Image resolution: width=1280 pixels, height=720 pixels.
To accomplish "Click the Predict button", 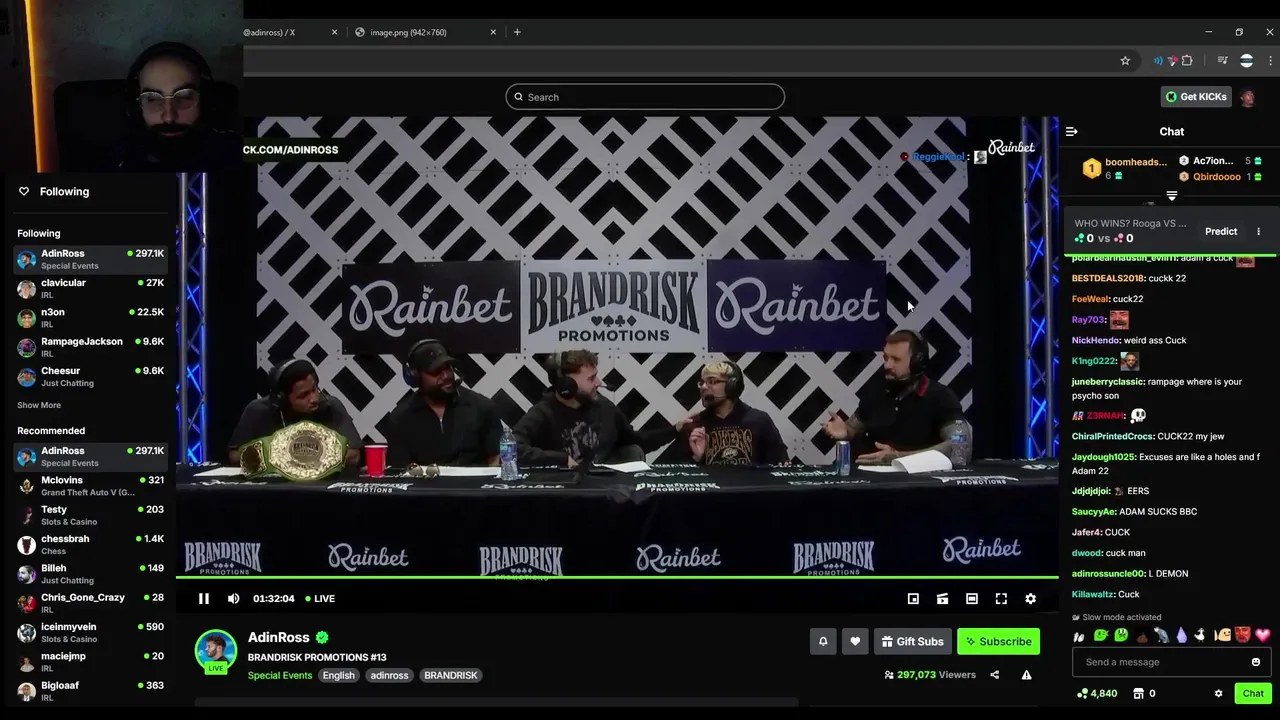I will click(x=1221, y=231).
